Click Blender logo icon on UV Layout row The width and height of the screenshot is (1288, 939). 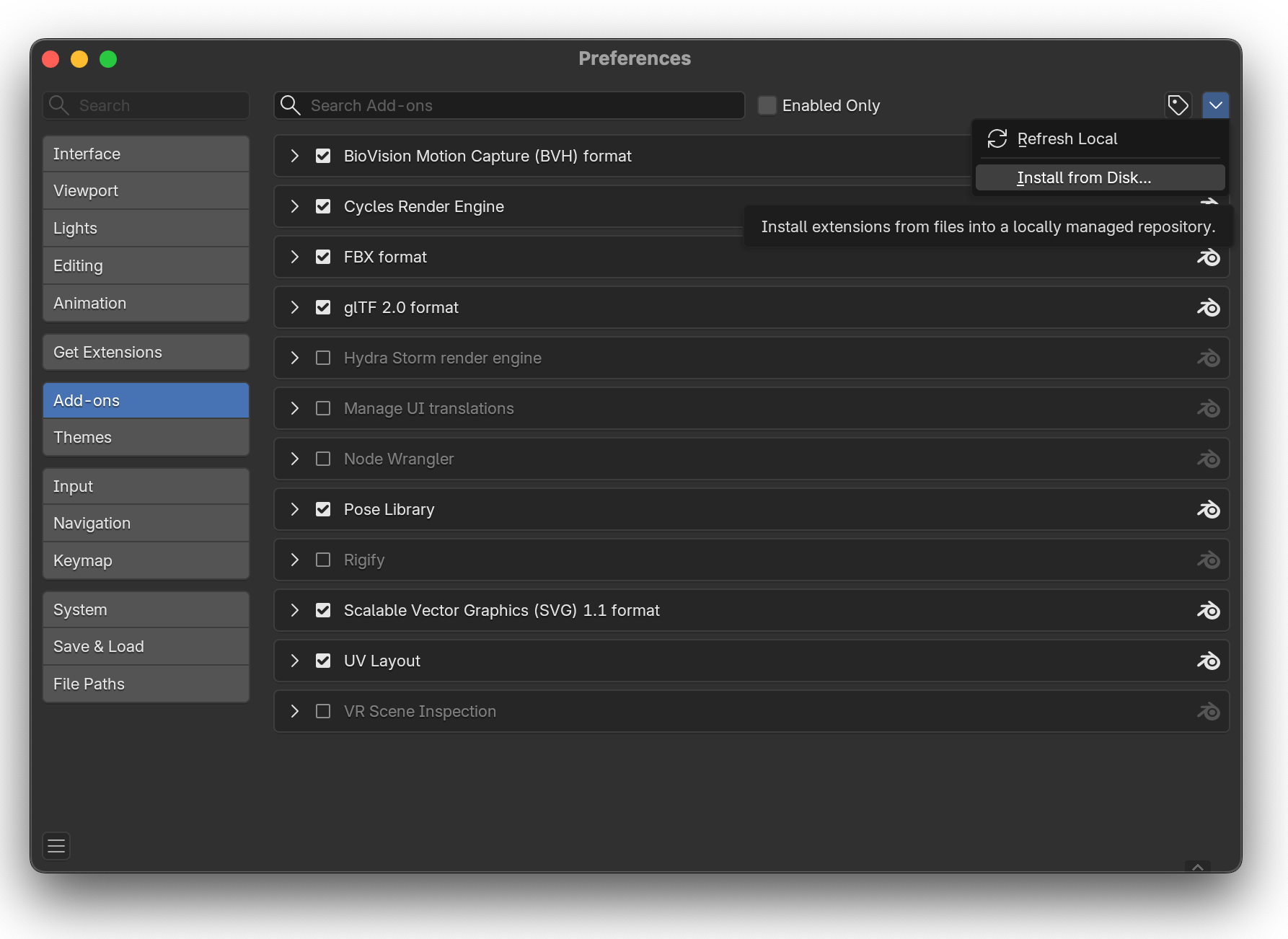[1209, 661]
